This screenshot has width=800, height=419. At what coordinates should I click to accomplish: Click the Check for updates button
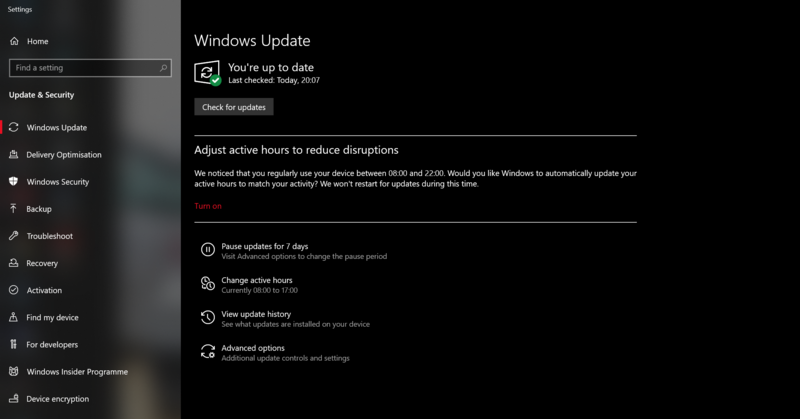(x=234, y=107)
